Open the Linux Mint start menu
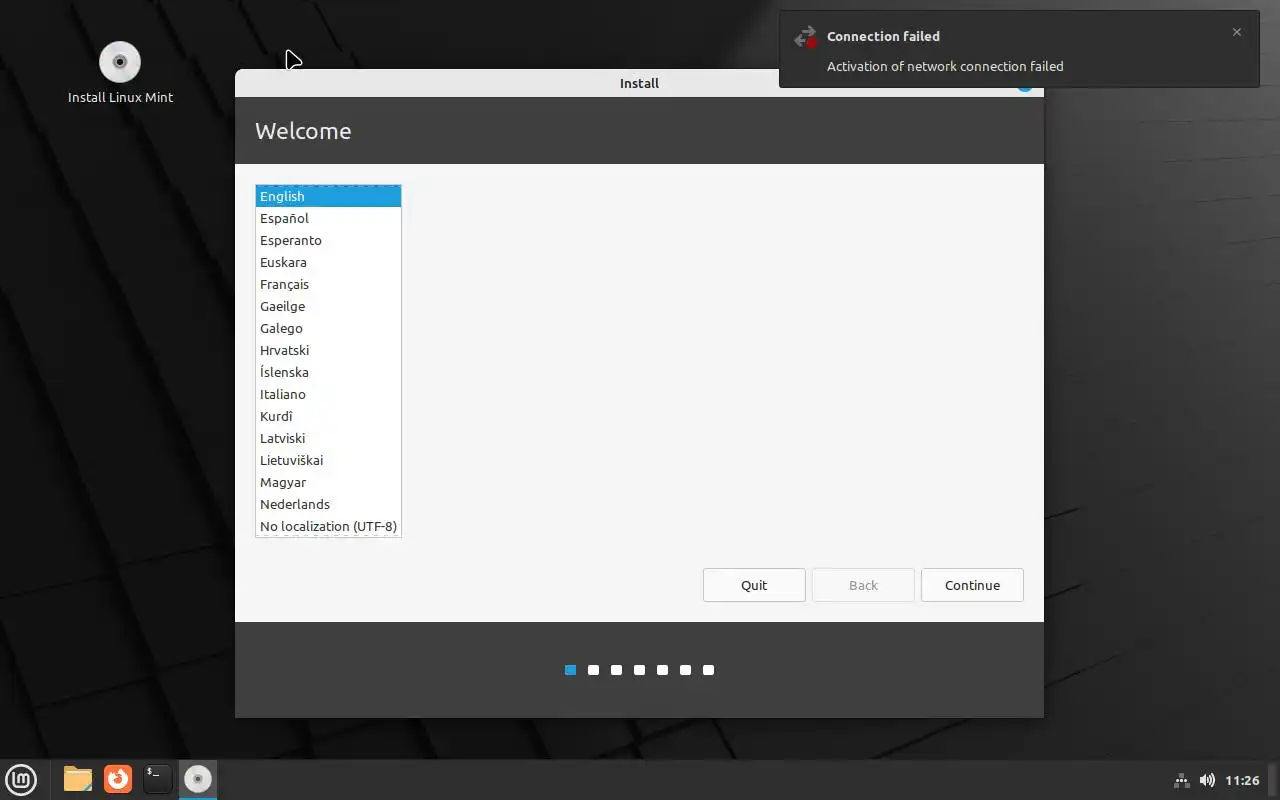This screenshot has height=800, width=1280. tap(21, 779)
